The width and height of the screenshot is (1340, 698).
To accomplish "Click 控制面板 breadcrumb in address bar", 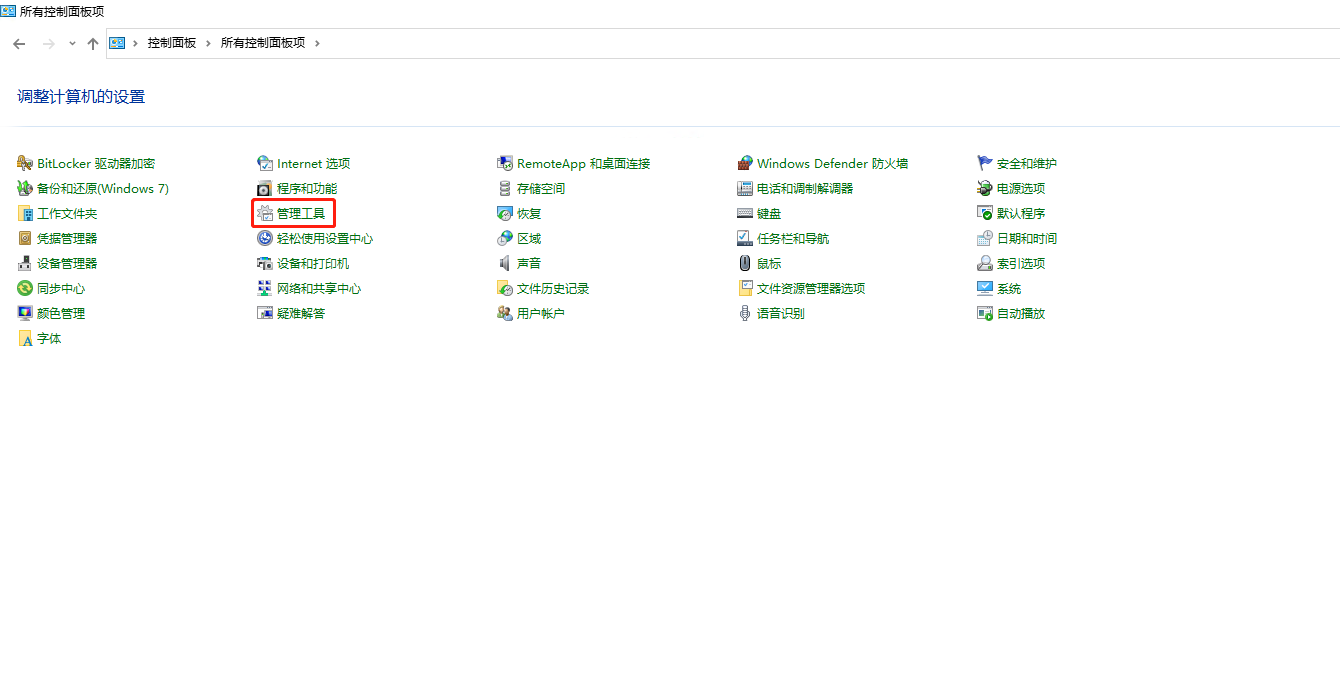I will (x=172, y=43).
